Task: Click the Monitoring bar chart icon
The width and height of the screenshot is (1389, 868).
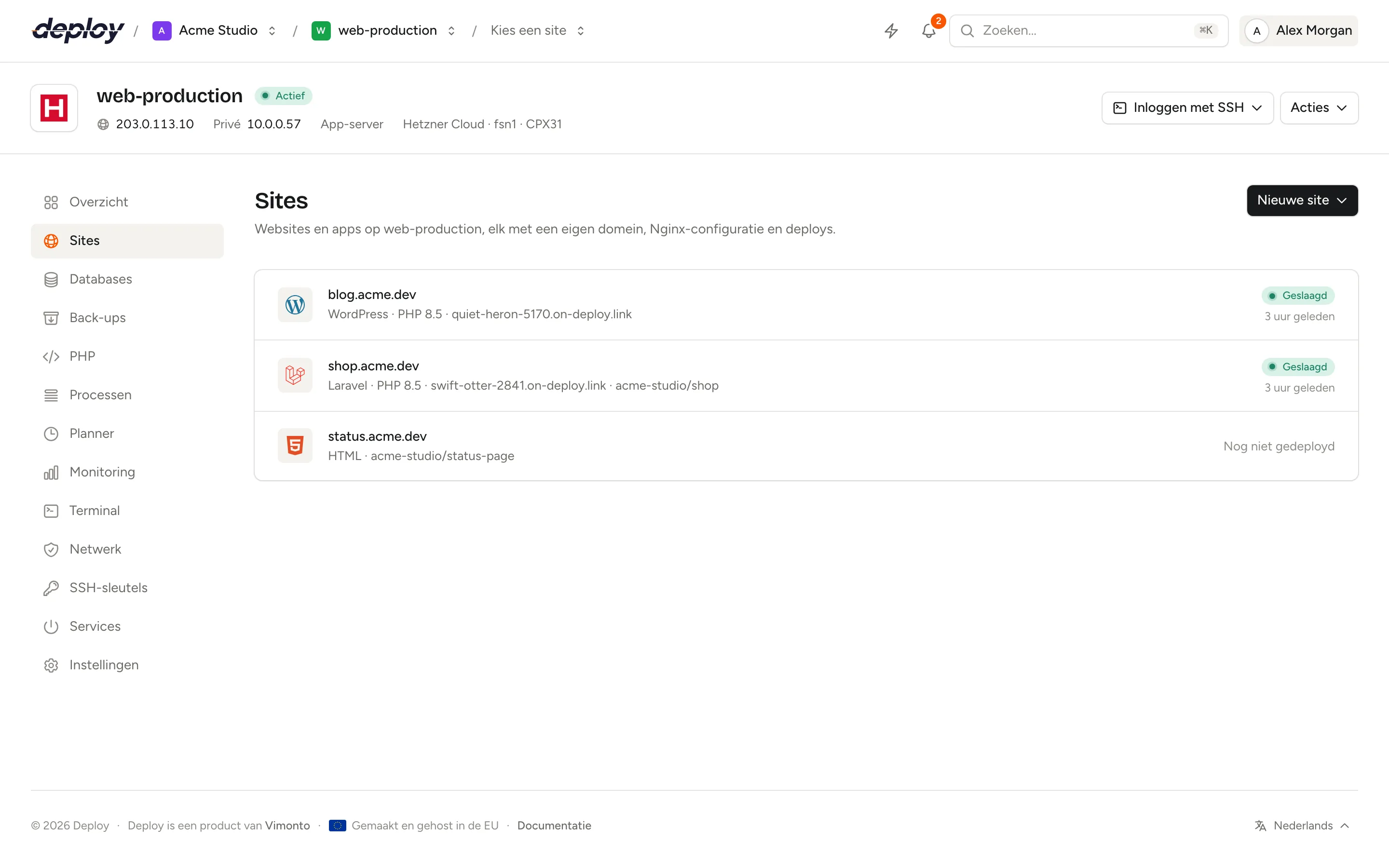Action: (x=51, y=473)
